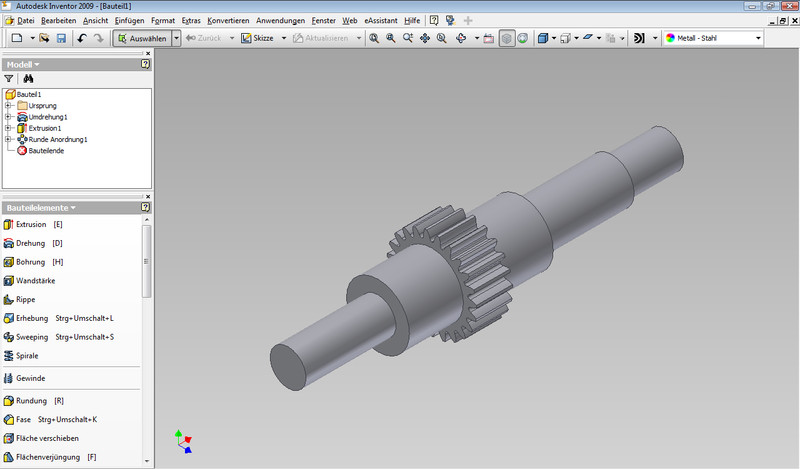Click the filter funnel in Modell panel
This screenshot has width=800, height=469.
(x=9, y=78)
